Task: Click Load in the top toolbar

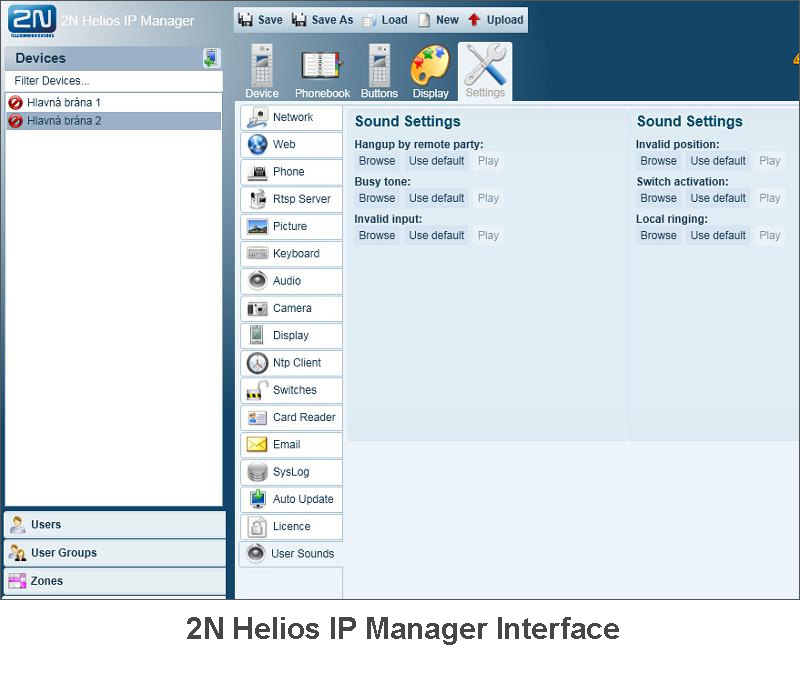Action: click(385, 20)
